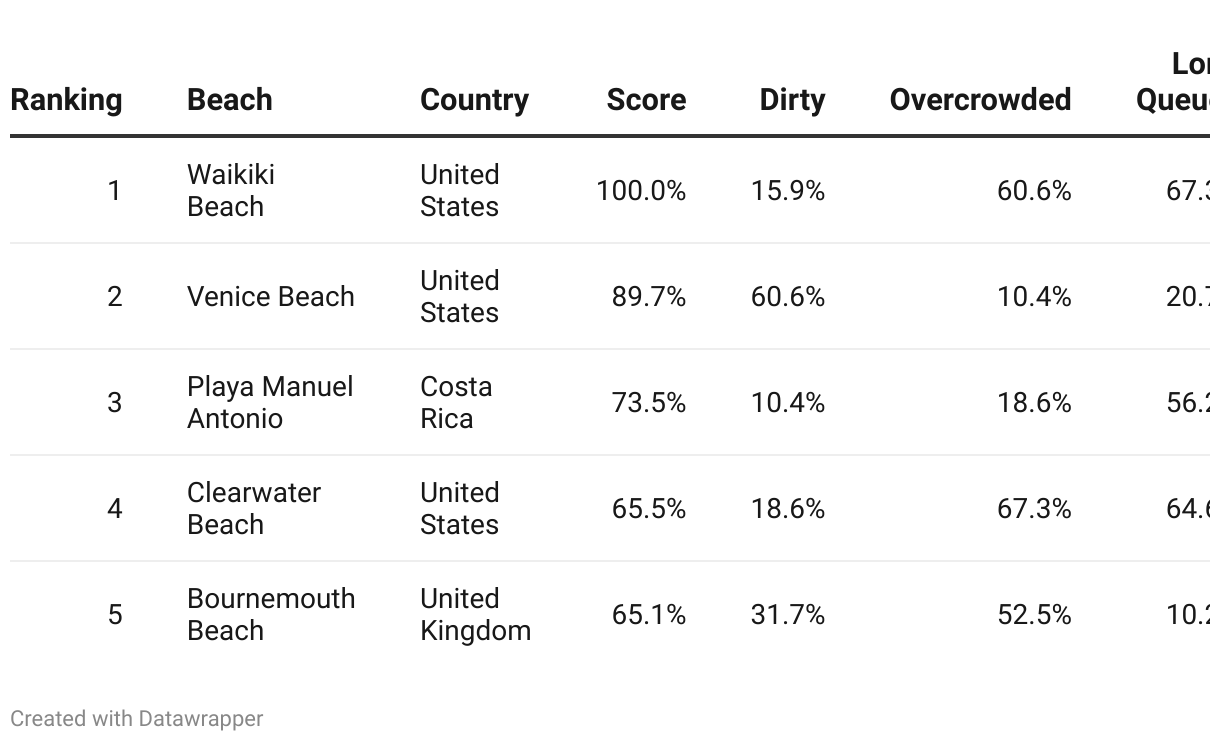The height and width of the screenshot is (742, 1220).
Task: Sort by the Beach column header
Action: [229, 100]
